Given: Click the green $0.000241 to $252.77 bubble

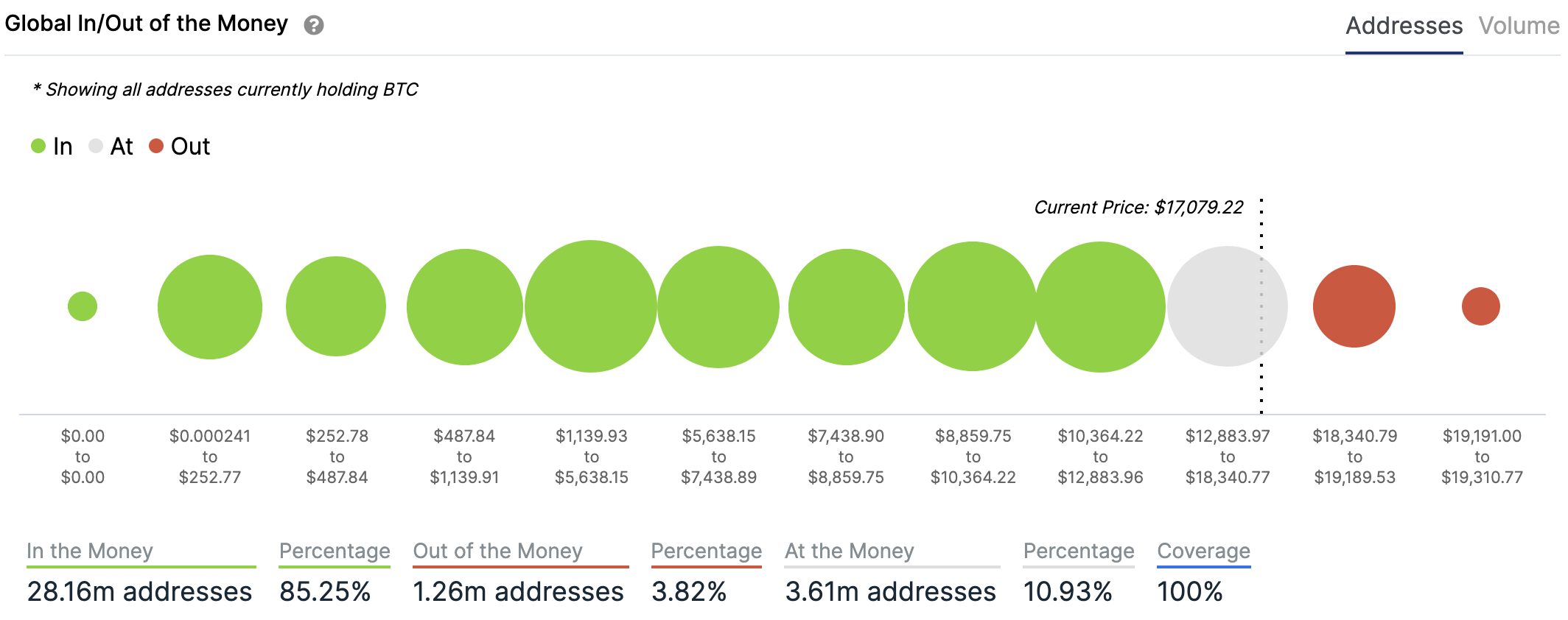Looking at the screenshot, I should pos(210,307).
